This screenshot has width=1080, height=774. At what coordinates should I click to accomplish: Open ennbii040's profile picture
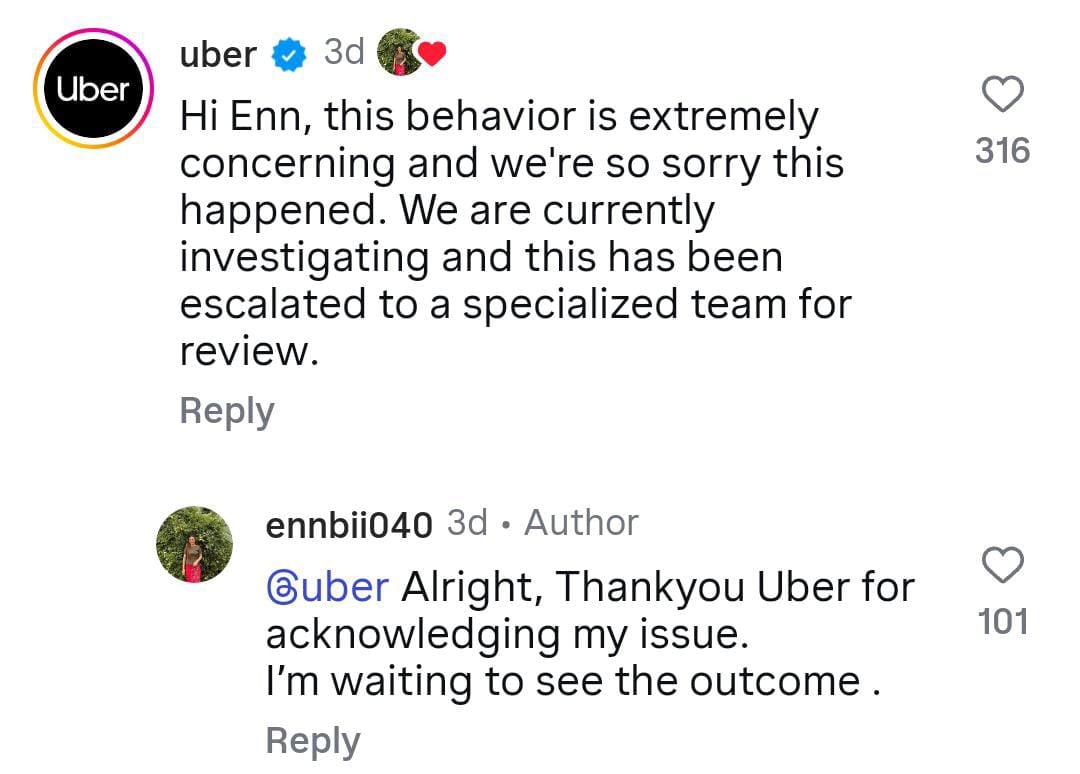pyautogui.click(x=194, y=544)
